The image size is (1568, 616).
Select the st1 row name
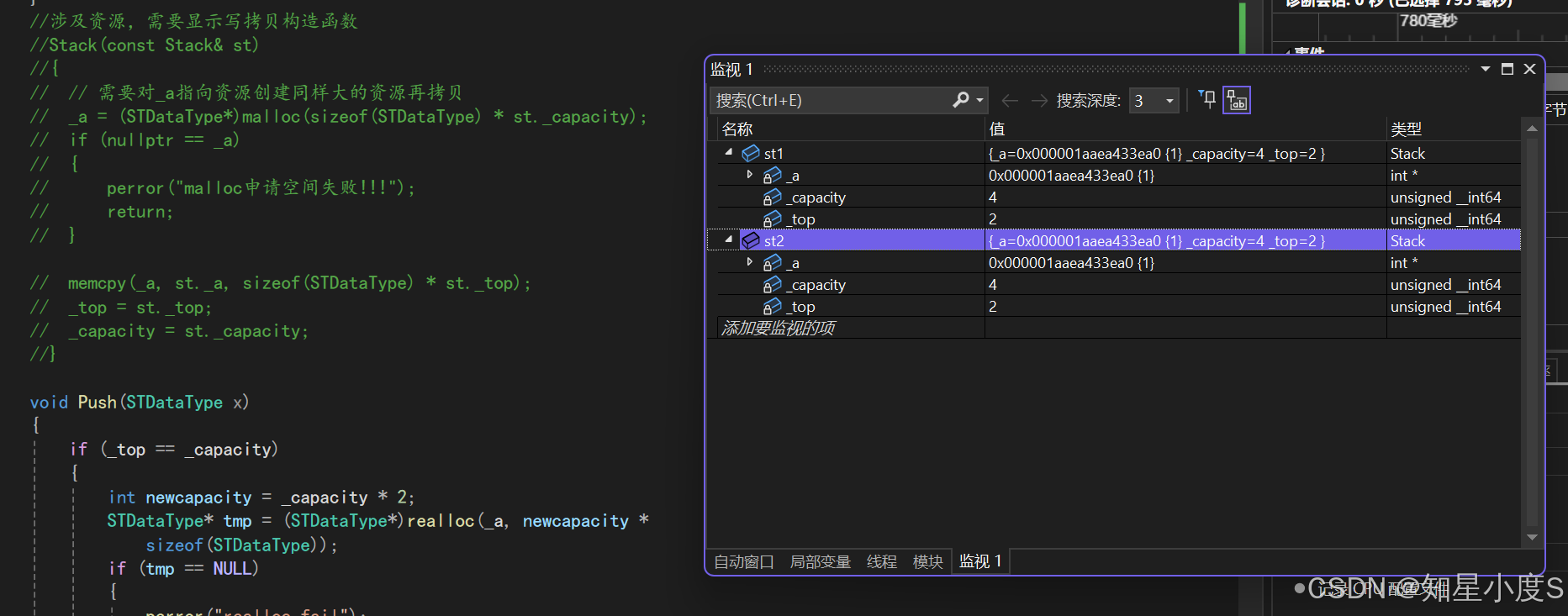click(773, 153)
